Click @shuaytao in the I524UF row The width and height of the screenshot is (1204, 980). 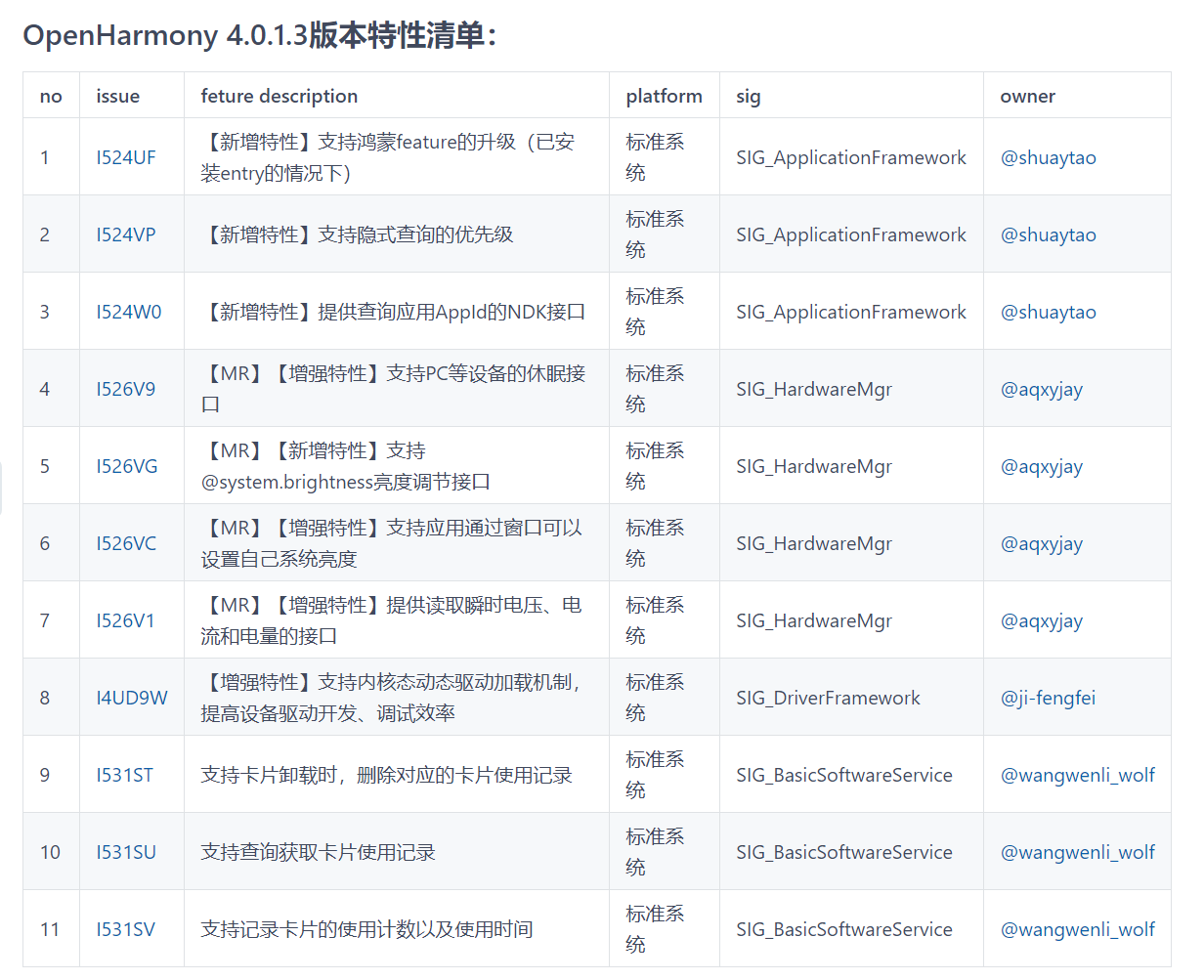tap(1048, 157)
